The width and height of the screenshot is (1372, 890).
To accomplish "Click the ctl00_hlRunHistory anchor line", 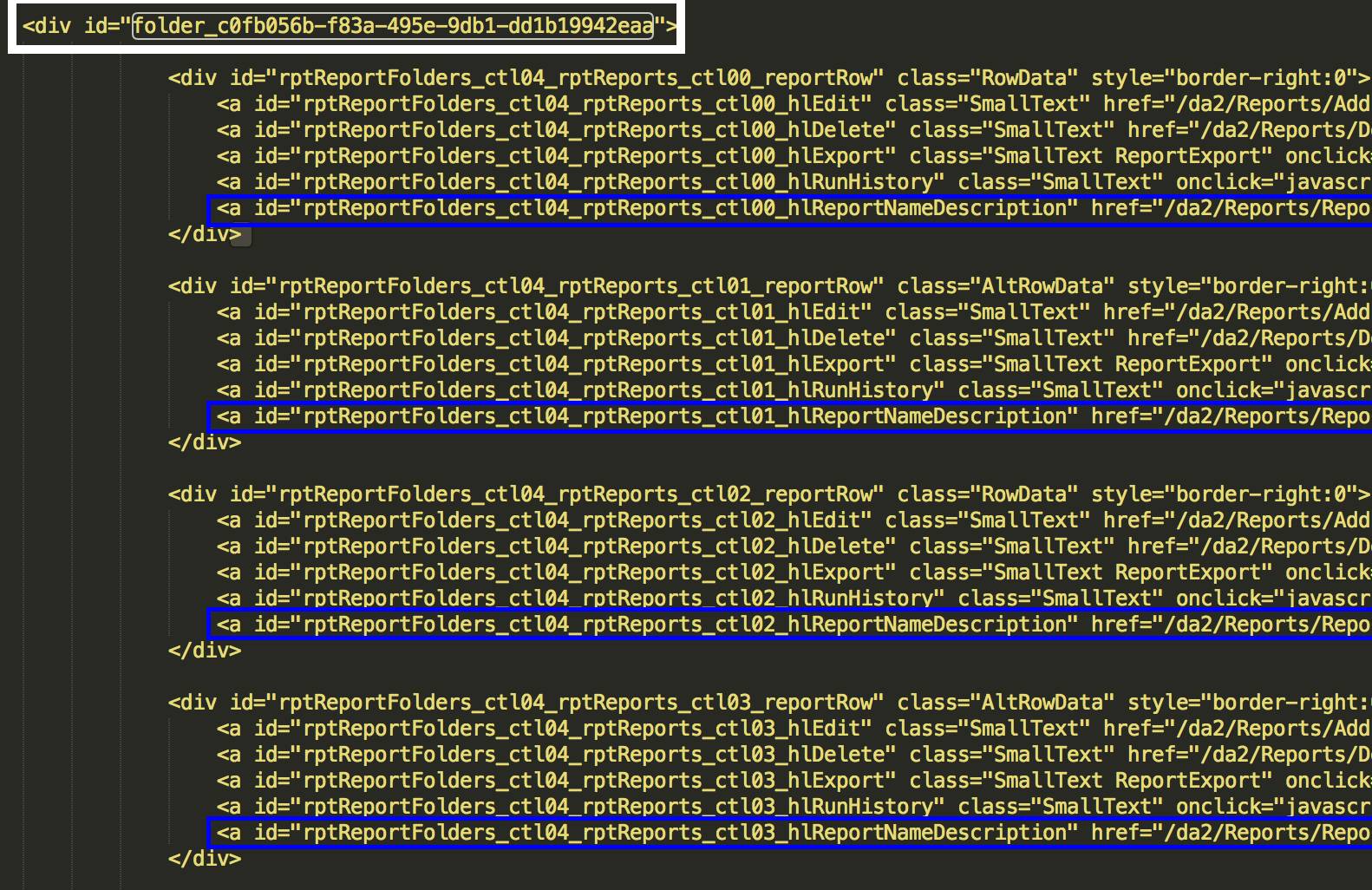I will coord(794,182).
